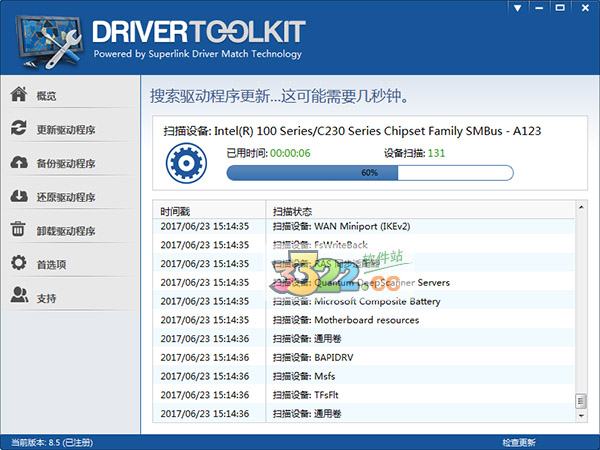Click the home icon for 概览
This screenshot has height=450, width=600.
coord(18,95)
